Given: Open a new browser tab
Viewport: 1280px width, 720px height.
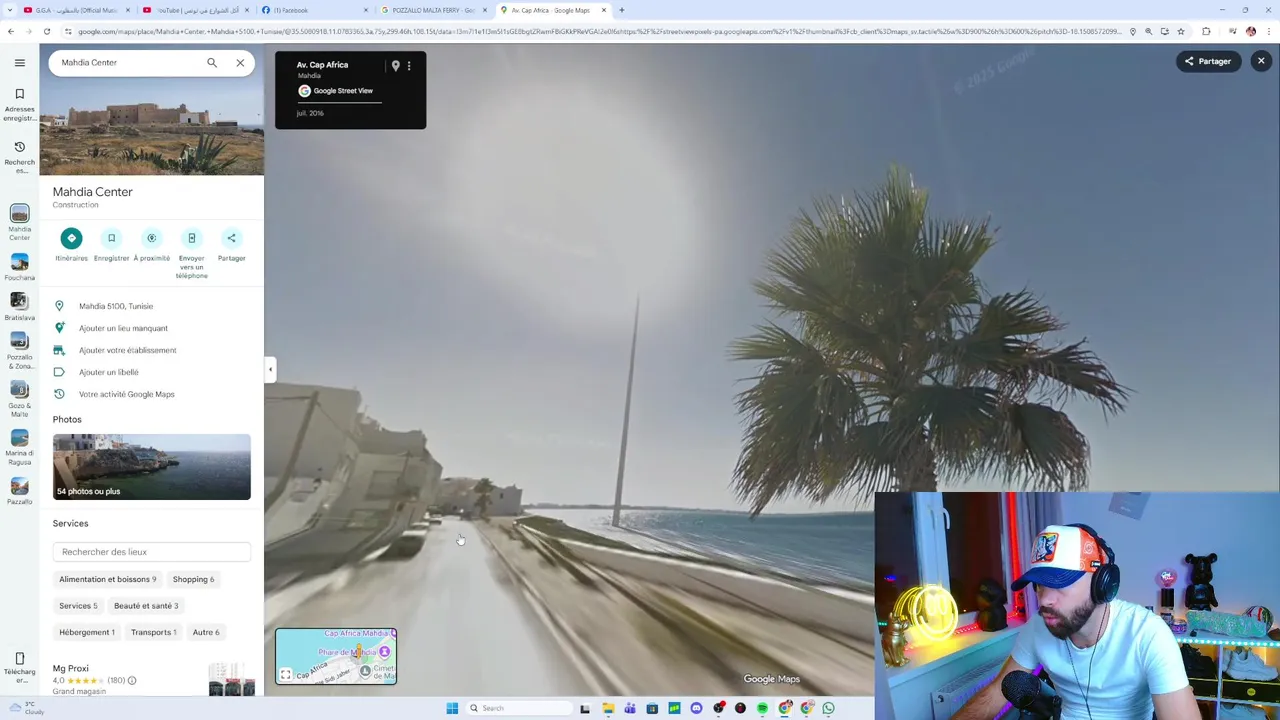Looking at the screenshot, I should coord(621,10).
